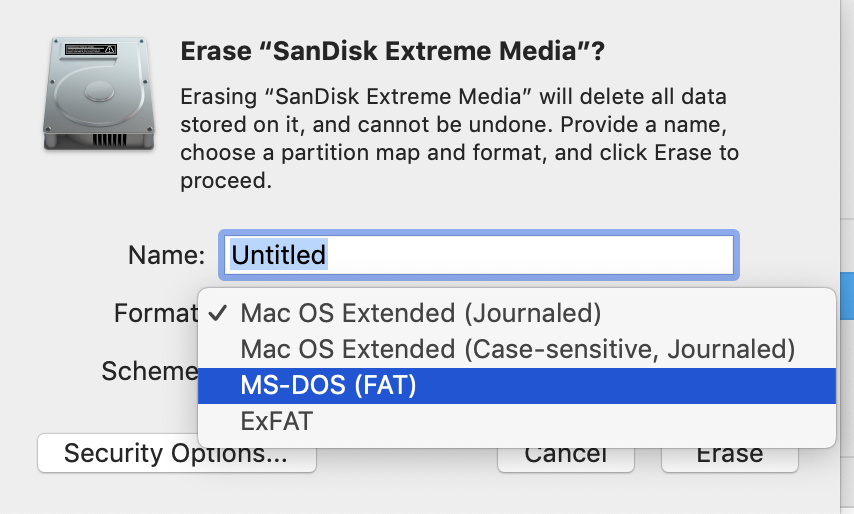Open Security Options

pos(176,454)
